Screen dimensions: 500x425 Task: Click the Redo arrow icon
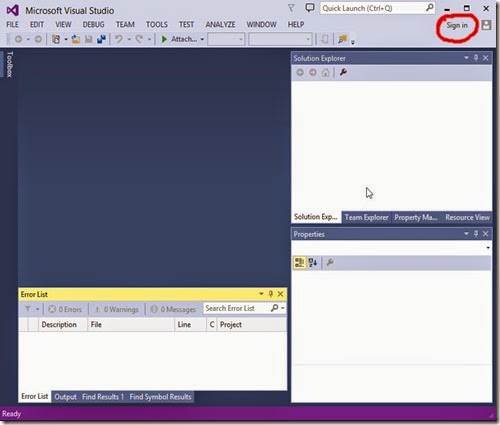click(139, 39)
